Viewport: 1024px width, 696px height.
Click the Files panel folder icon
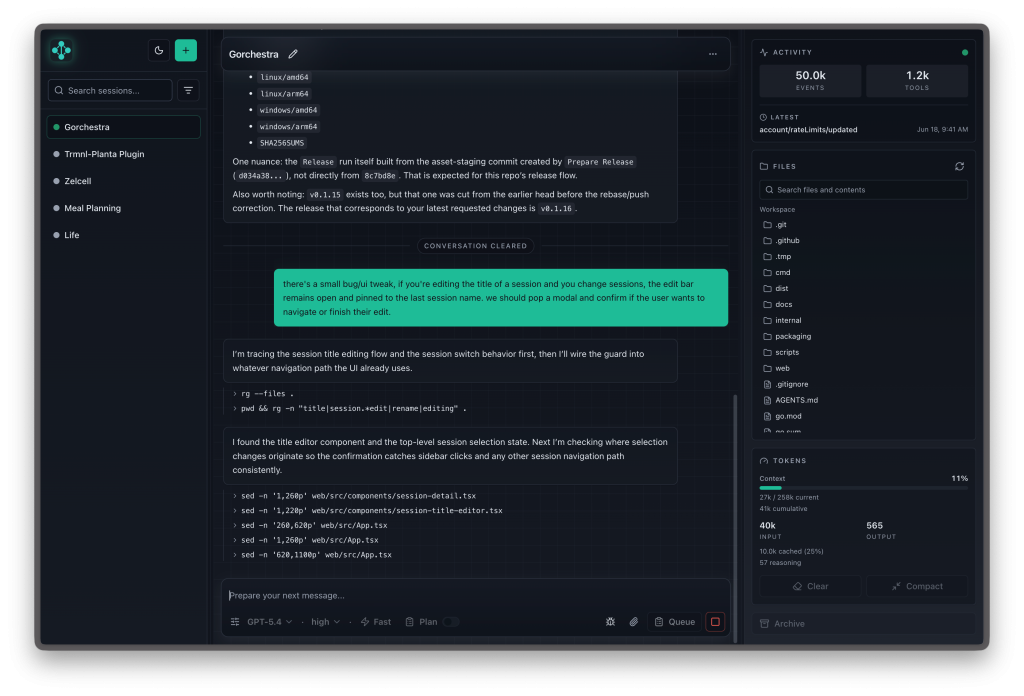click(764, 166)
